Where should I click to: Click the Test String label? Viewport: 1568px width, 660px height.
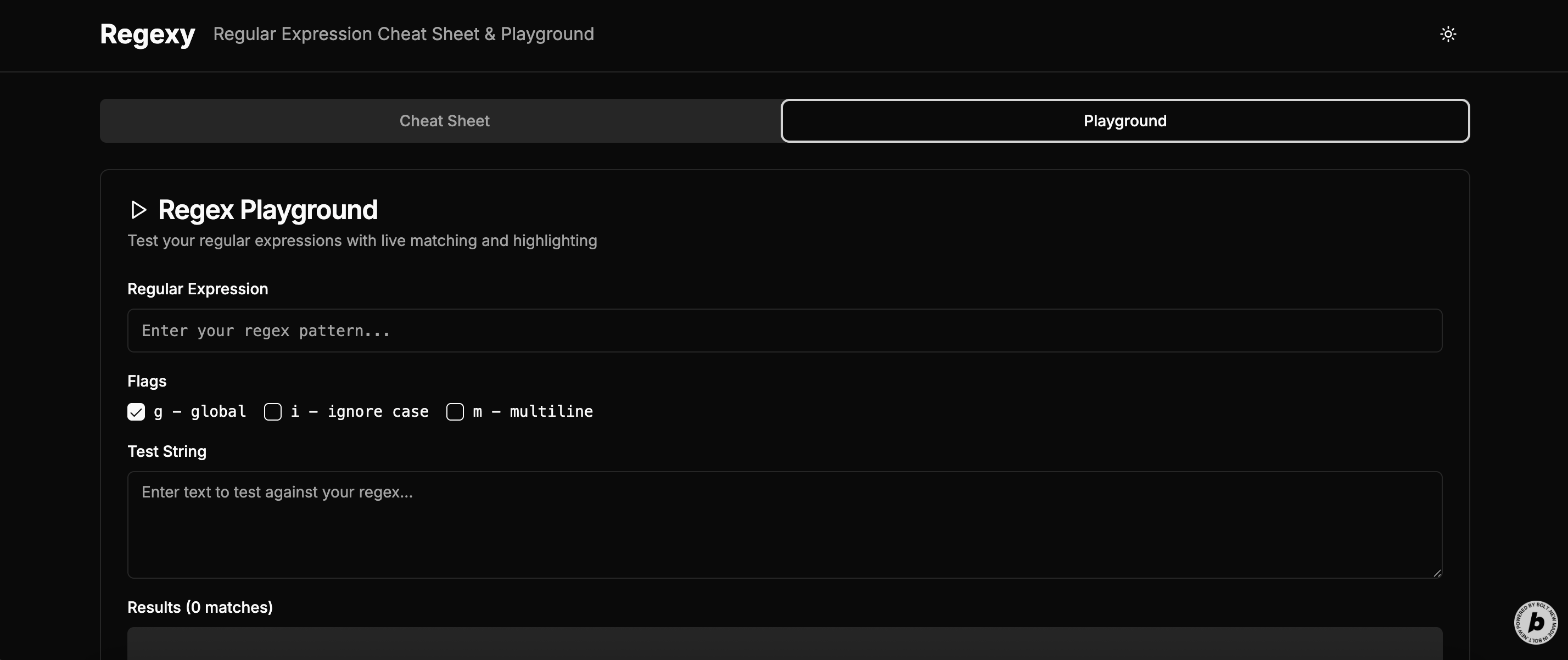(x=167, y=452)
